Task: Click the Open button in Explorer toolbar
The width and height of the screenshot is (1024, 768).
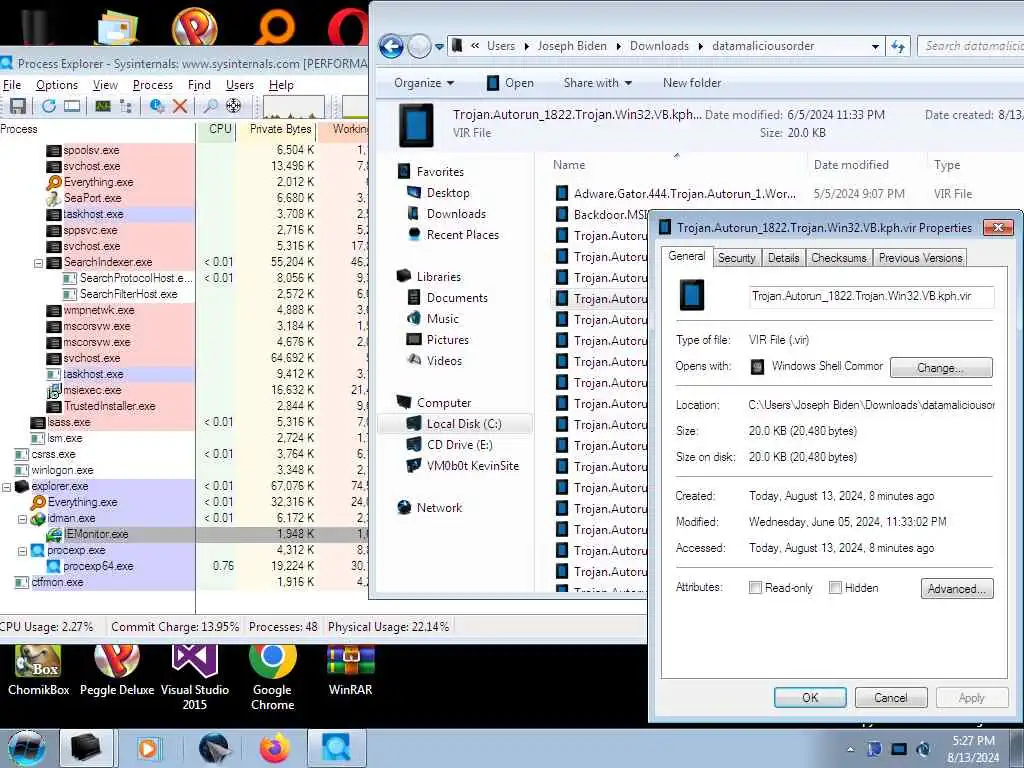Action: click(x=511, y=83)
